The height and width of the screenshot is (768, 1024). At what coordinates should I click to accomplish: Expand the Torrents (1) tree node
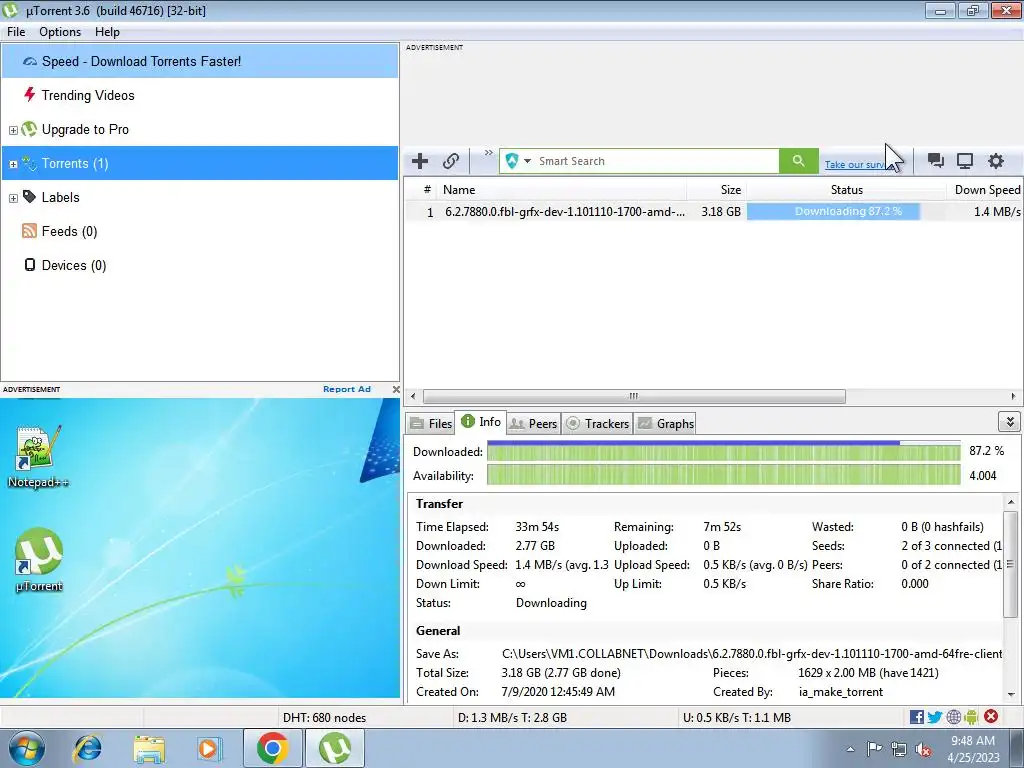click(x=13, y=164)
